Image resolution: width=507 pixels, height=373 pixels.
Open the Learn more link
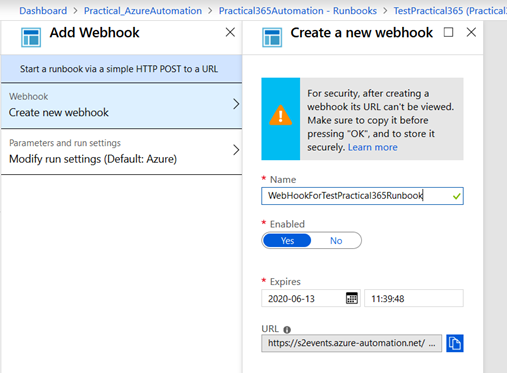tap(373, 147)
